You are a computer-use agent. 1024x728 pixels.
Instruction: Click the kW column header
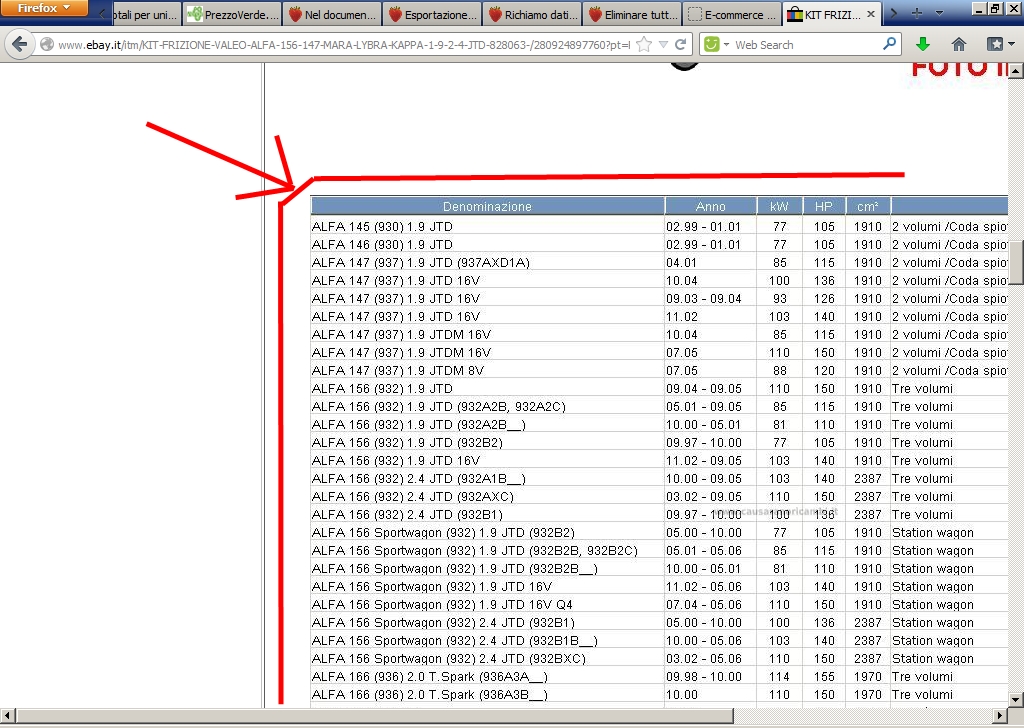(779, 206)
